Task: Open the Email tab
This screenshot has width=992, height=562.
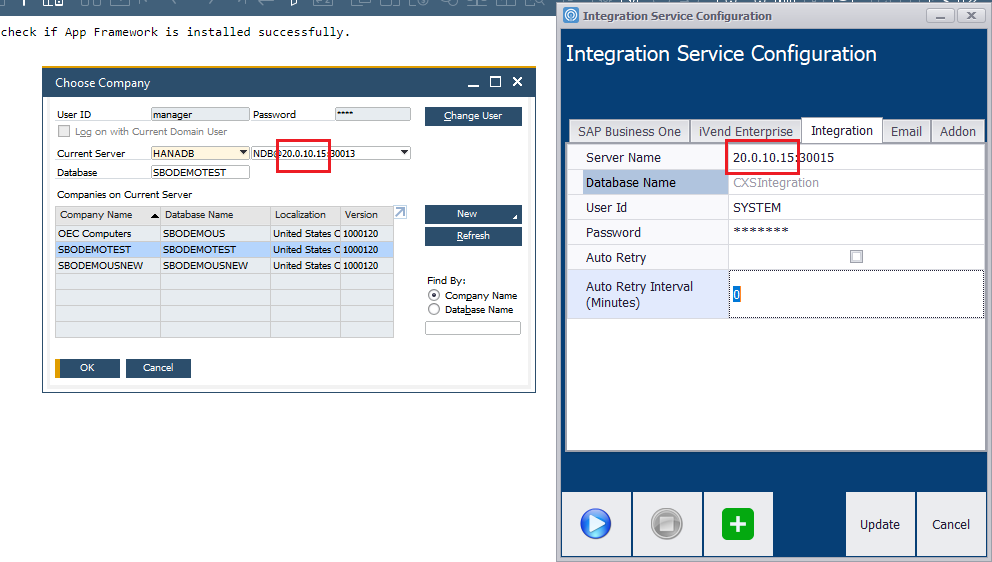Action: coord(906,132)
